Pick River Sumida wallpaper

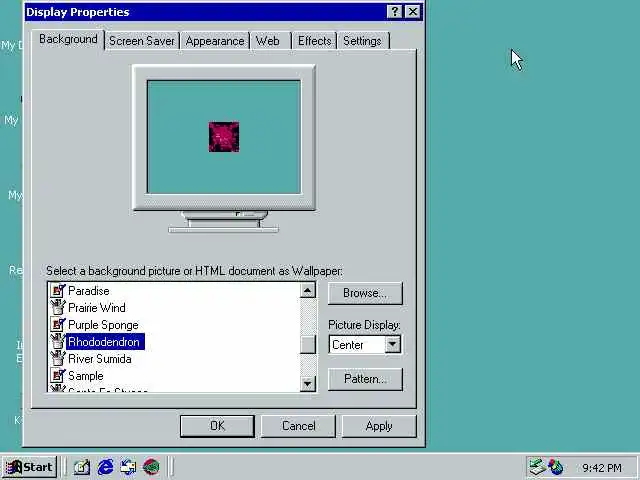tap(100, 359)
